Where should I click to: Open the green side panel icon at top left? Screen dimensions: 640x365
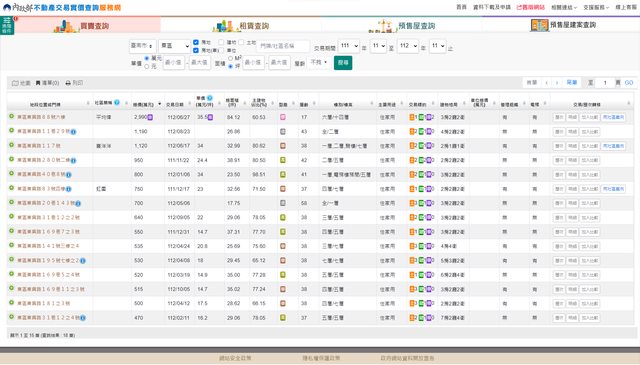7,25
